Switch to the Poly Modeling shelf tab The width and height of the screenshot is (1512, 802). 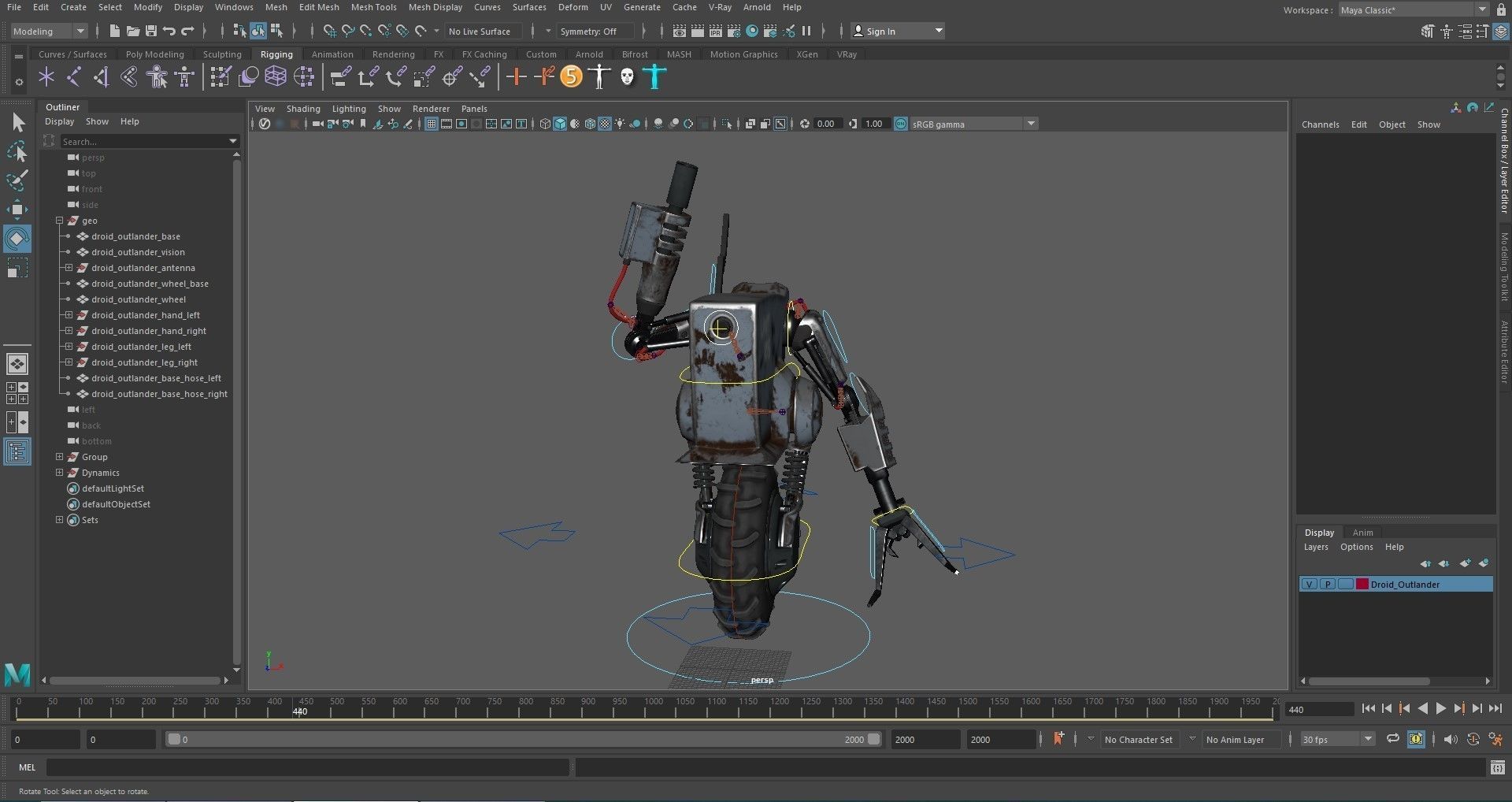click(x=155, y=54)
